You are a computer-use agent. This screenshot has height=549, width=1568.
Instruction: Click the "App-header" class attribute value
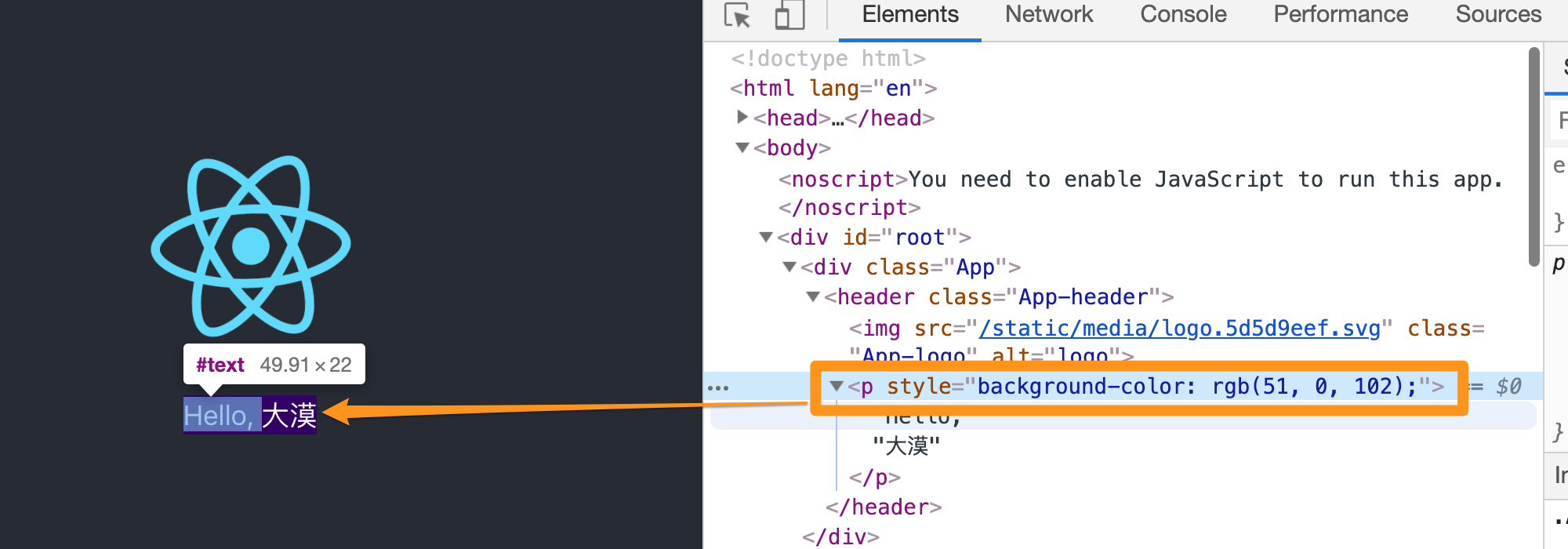[1083, 296]
